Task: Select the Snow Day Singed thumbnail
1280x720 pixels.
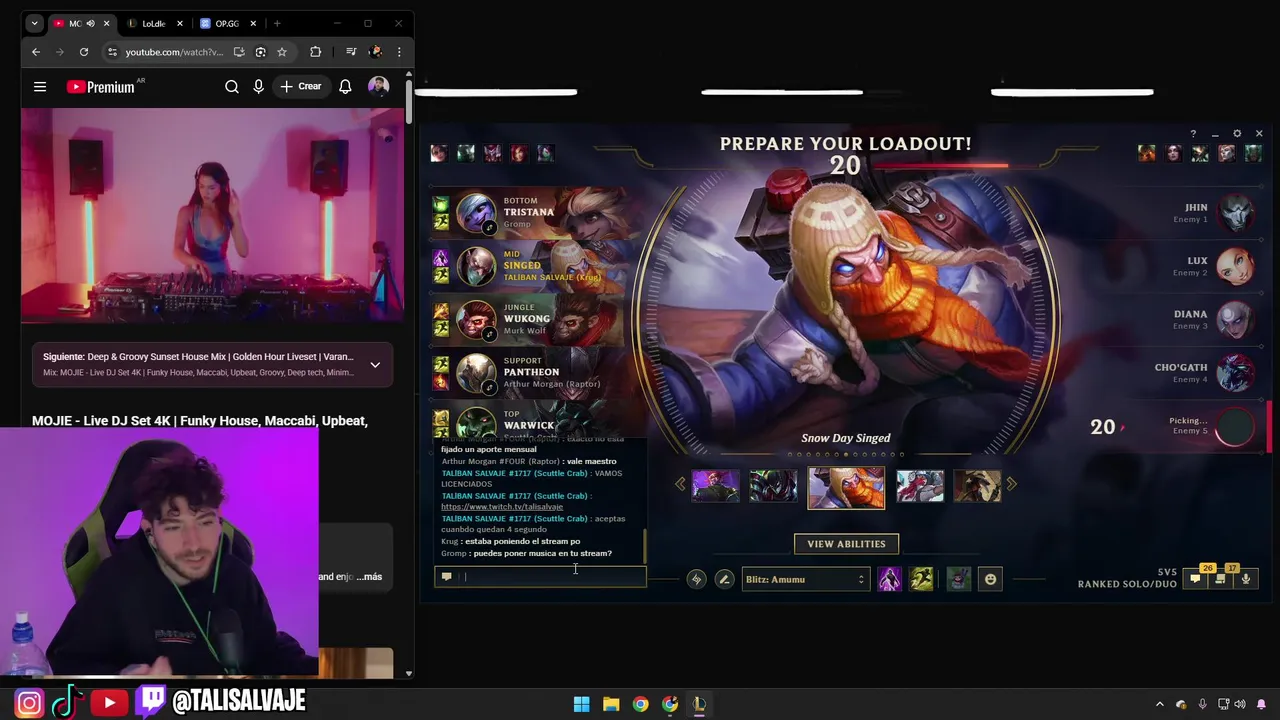Action: [x=846, y=488]
